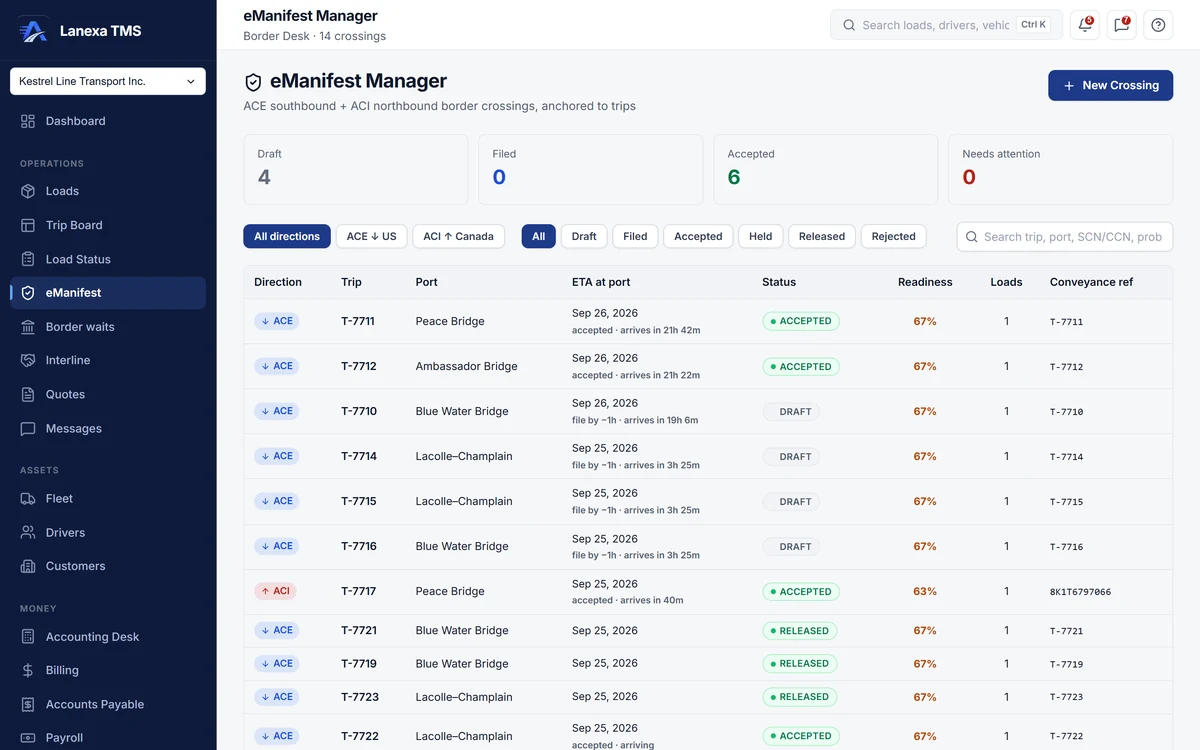Click the Drivers people icon in sidebar
The width and height of the screenshot is (1200, 750).
coord(28,532)
